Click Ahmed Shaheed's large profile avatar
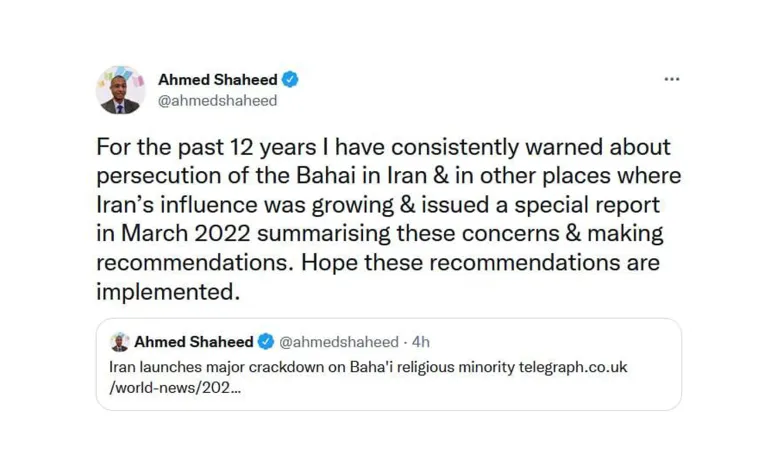This screenshot has width=780, height=470. click(120, 90)
